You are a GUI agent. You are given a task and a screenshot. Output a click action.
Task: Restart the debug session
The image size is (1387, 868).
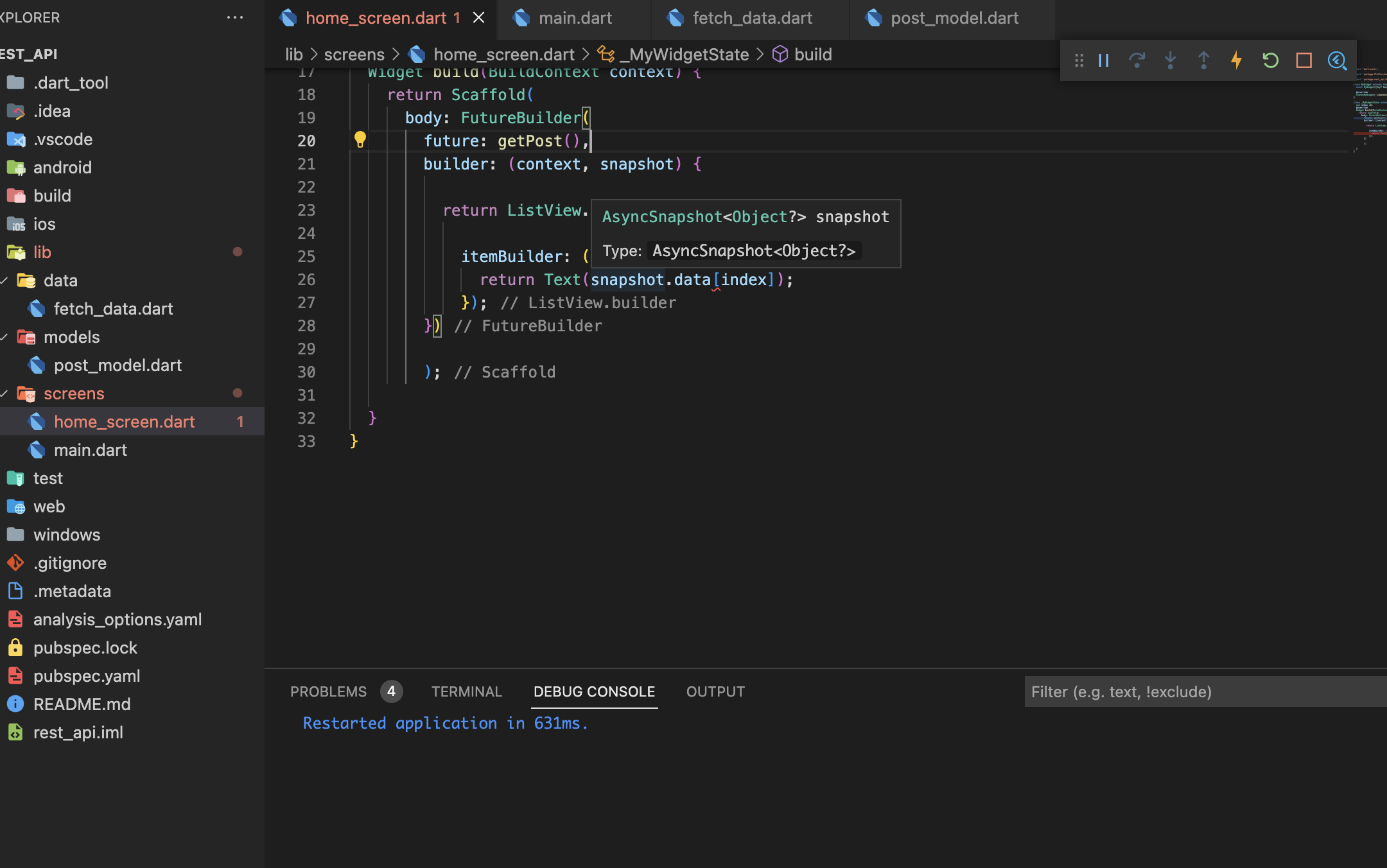click(1270, 60)
